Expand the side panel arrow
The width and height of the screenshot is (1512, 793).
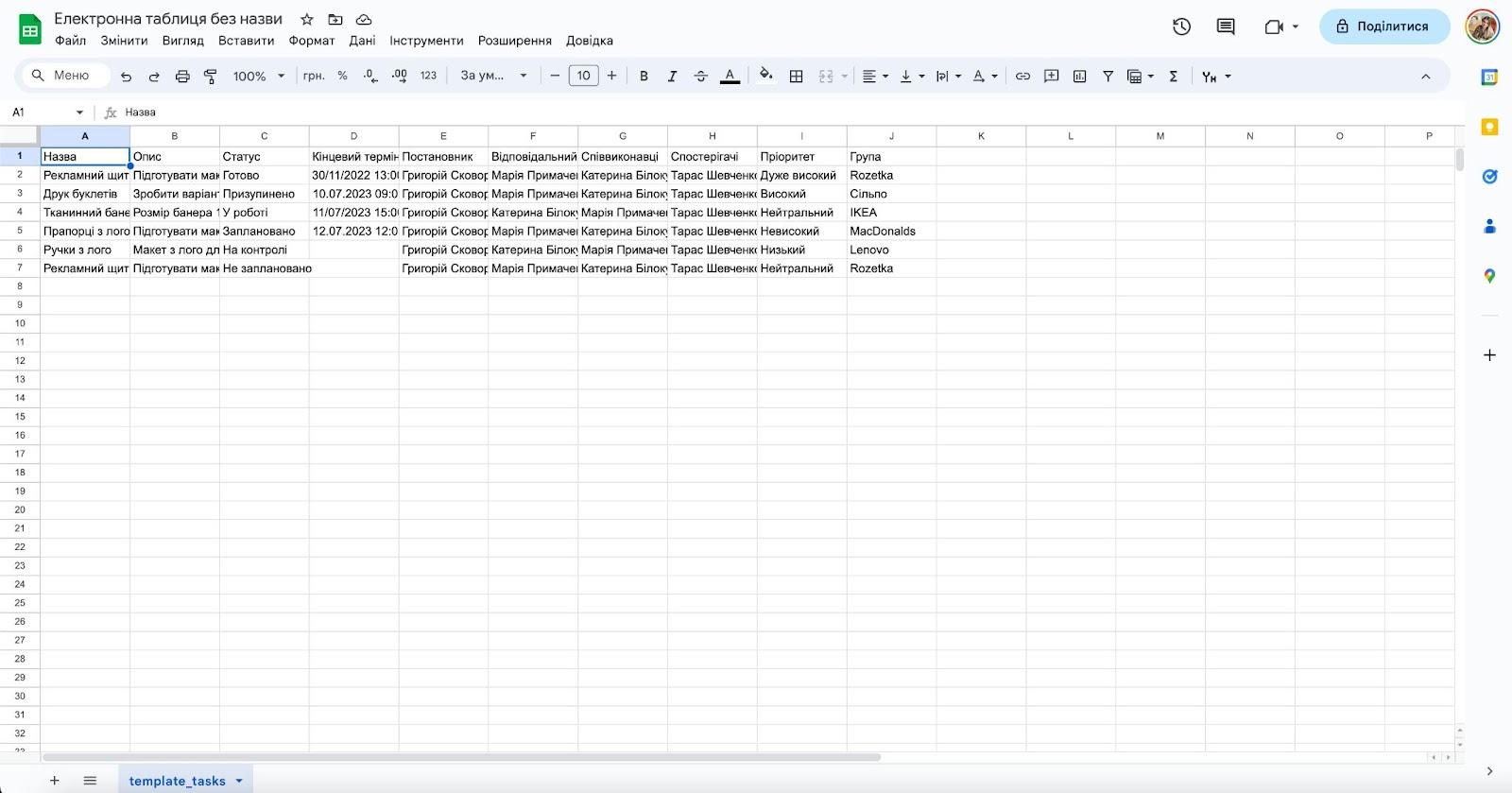1489,771
